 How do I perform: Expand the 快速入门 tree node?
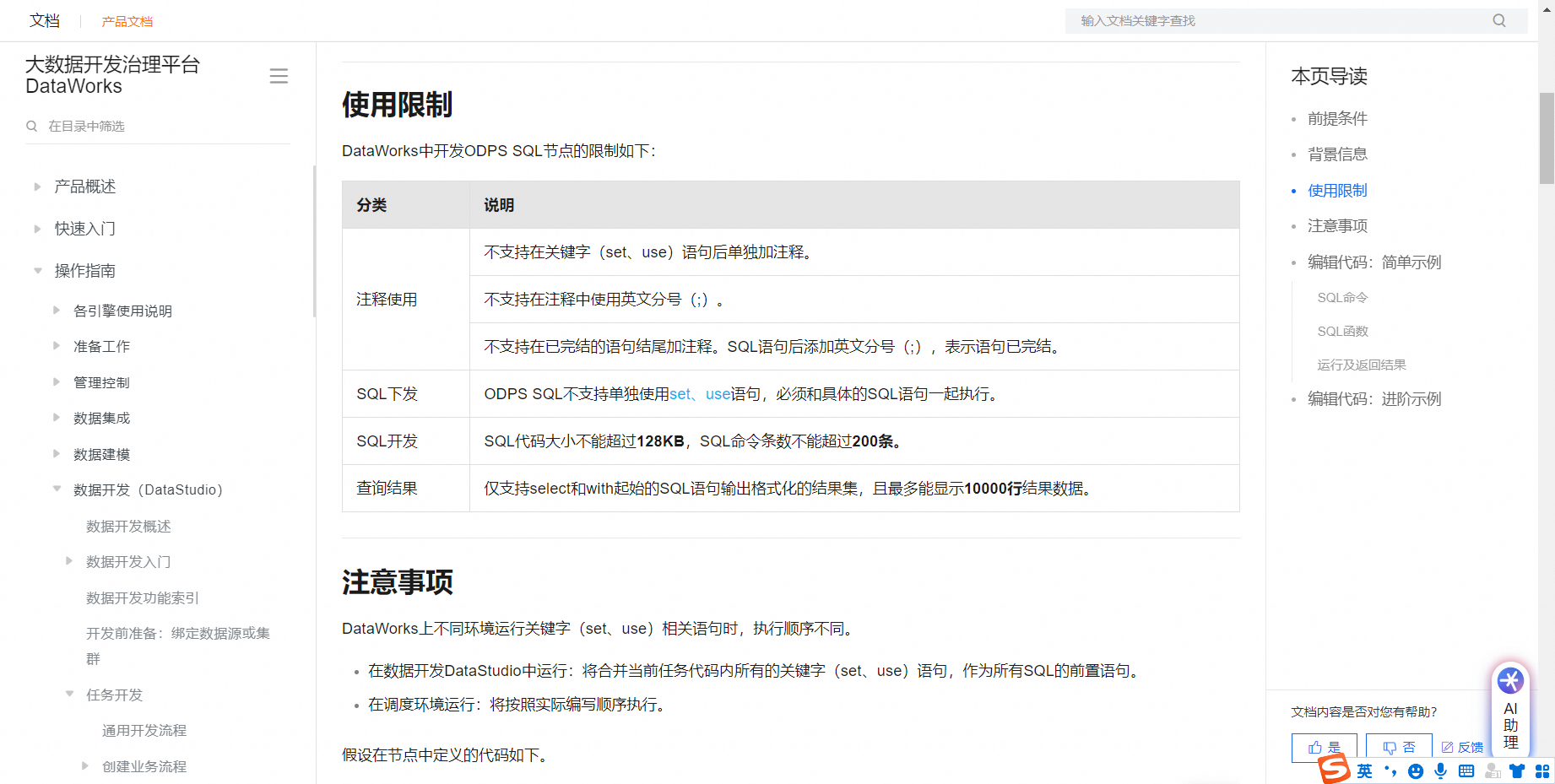pyautogui.click(x=37, y=229)
